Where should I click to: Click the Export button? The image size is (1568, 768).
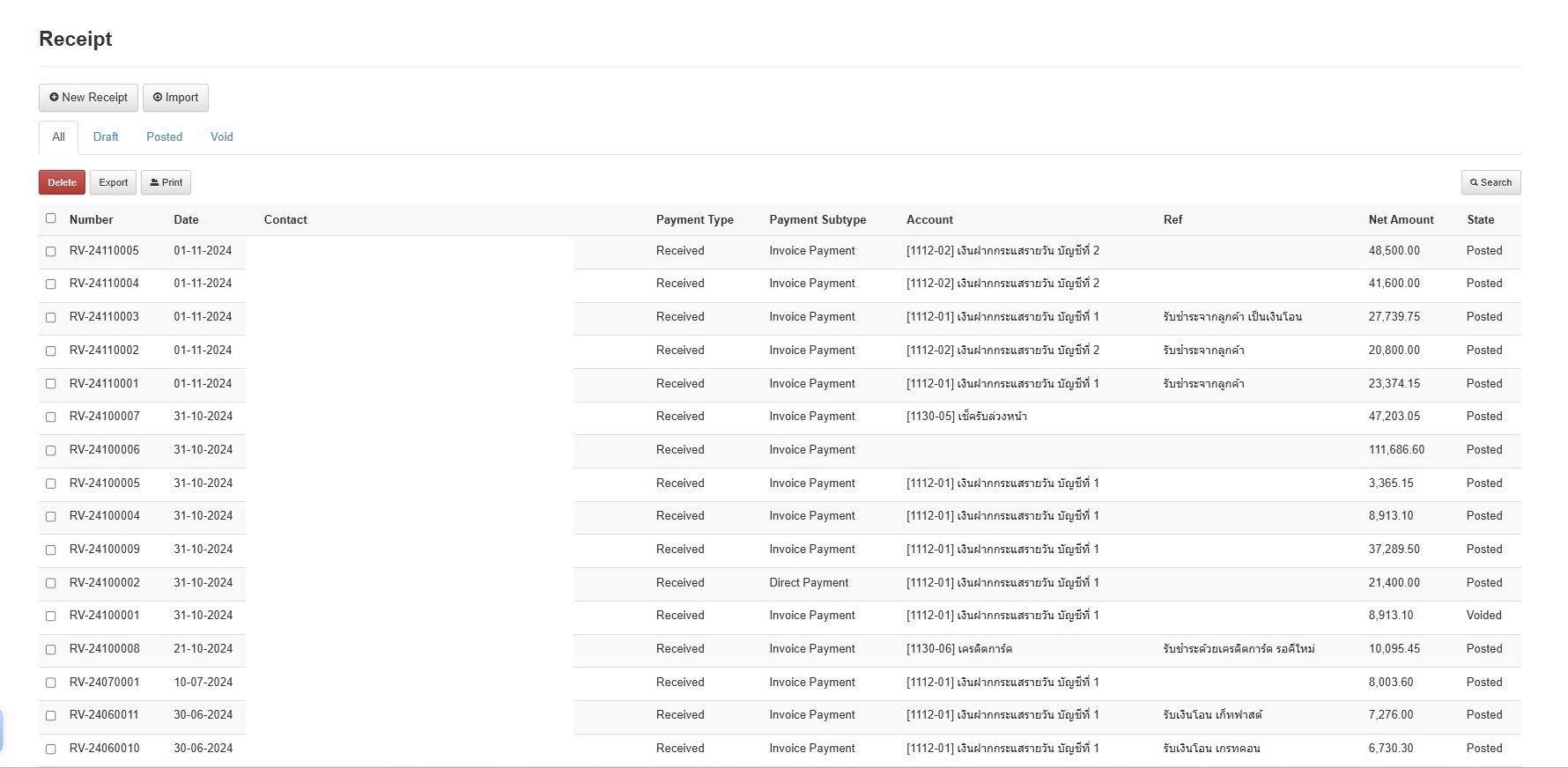tap(113, 182)
